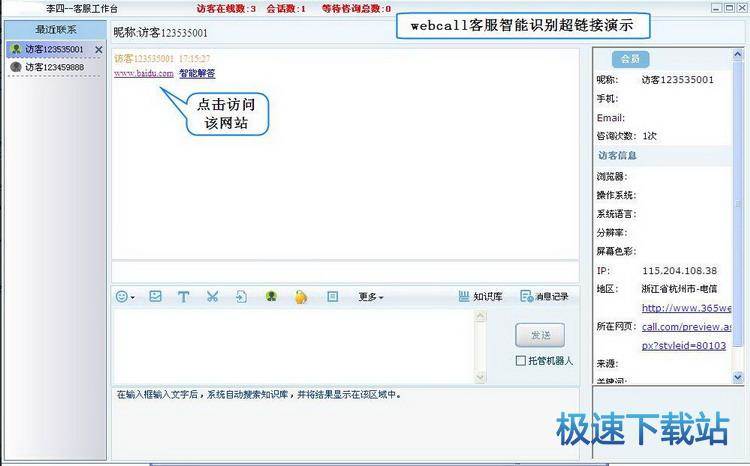Screen dimensions: 750x466
Task: Click the 访客信息 section header
Action: pyautogui.click(x=617, y=155)
